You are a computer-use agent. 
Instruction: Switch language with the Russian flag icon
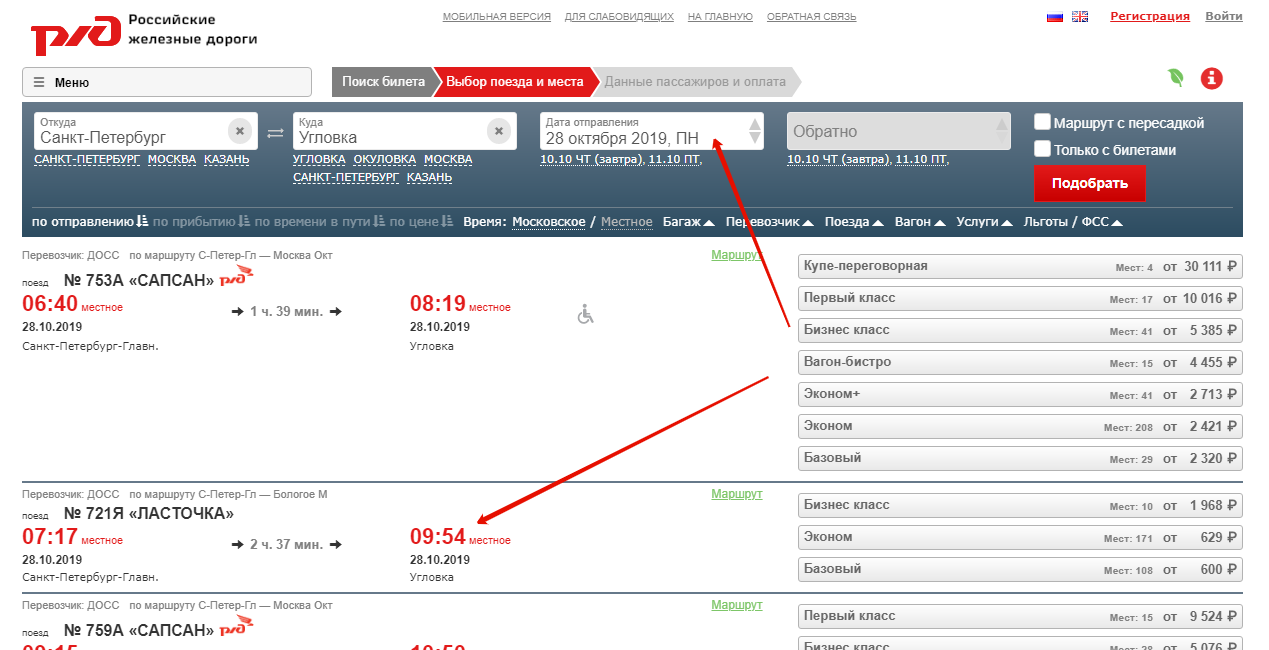tap(1054, 17)
